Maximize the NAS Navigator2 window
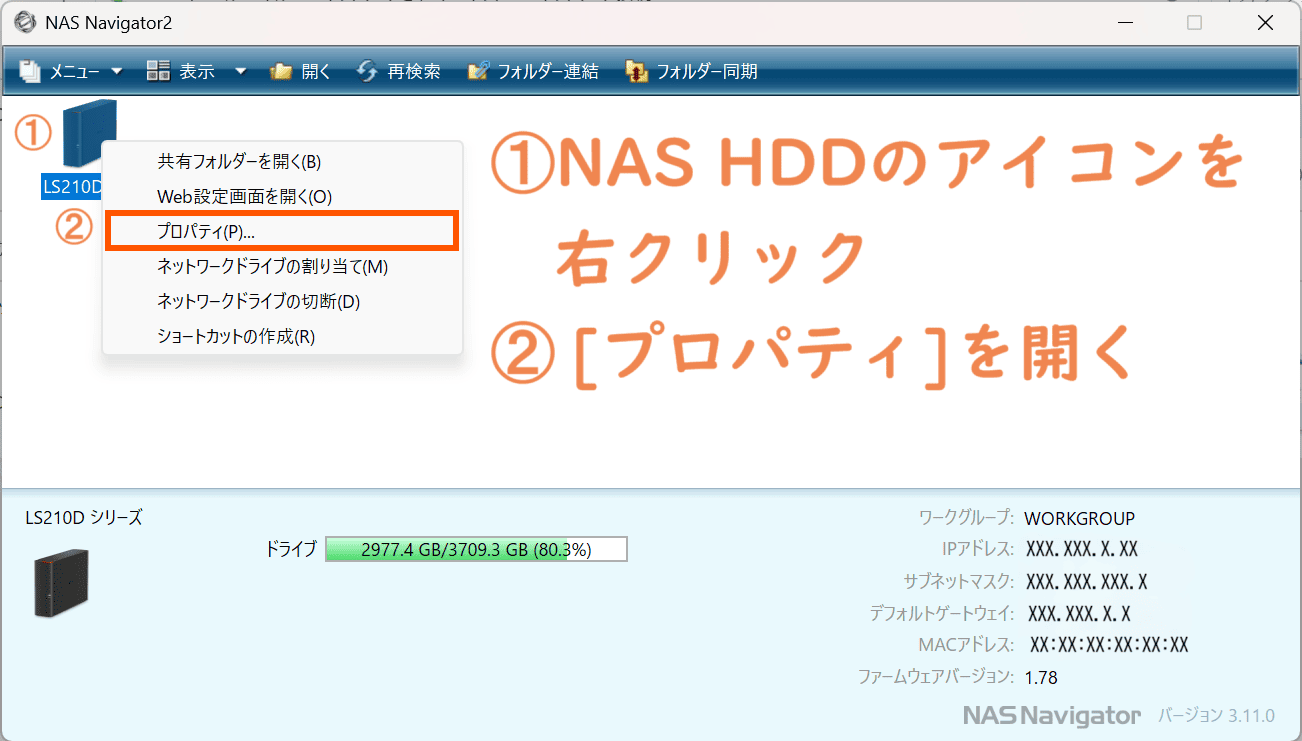The image size is (1302, 741). 1194,22
